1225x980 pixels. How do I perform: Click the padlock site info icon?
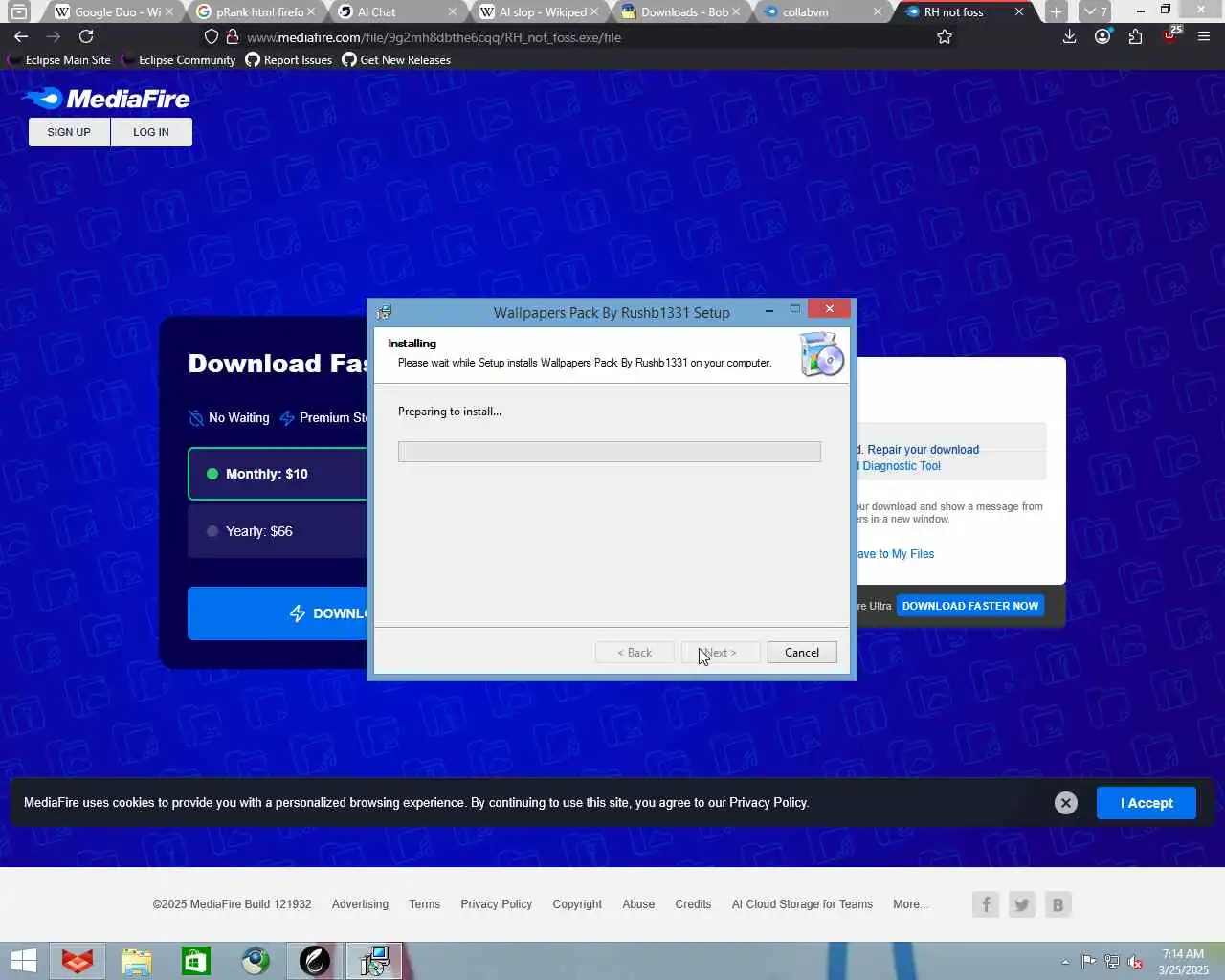pyautogui.click(x=232, y=37)
